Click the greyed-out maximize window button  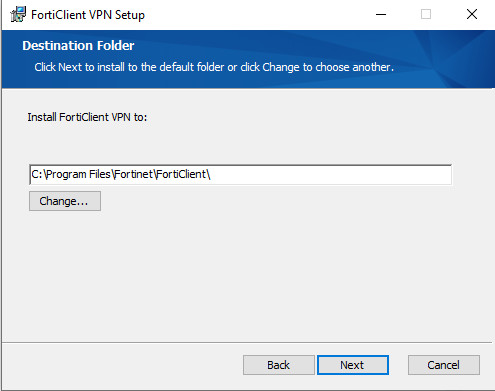click(426, 14)
